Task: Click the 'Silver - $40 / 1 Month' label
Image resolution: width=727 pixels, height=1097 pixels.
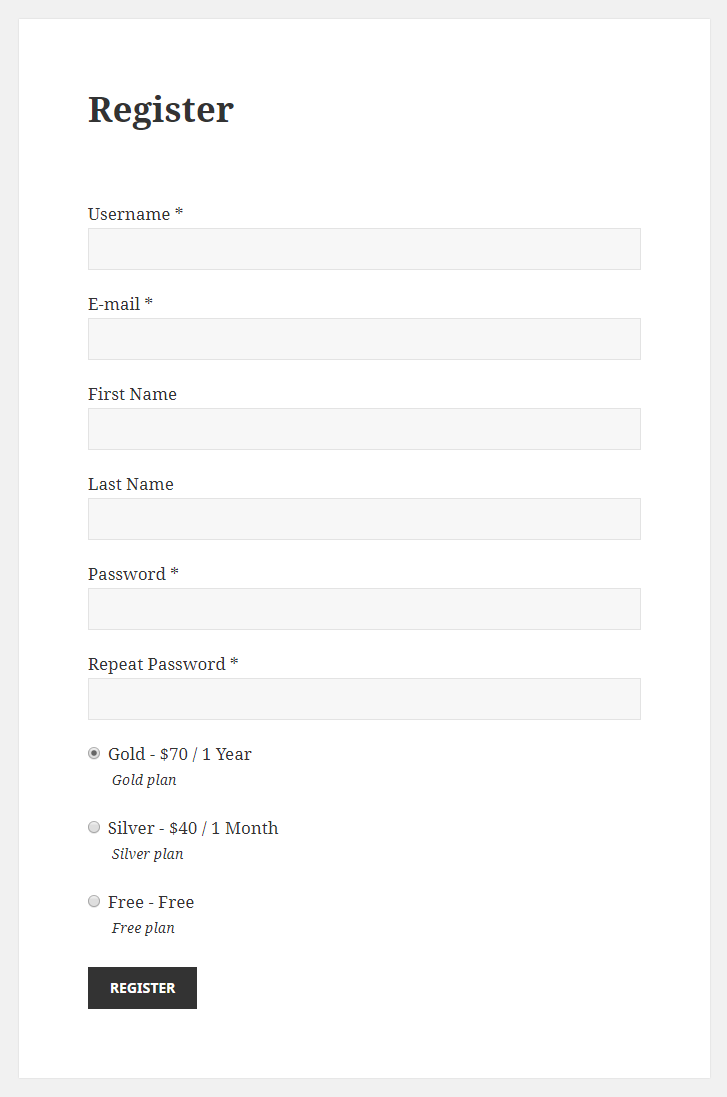Action: pyautogui.click(x=193, y=828)
